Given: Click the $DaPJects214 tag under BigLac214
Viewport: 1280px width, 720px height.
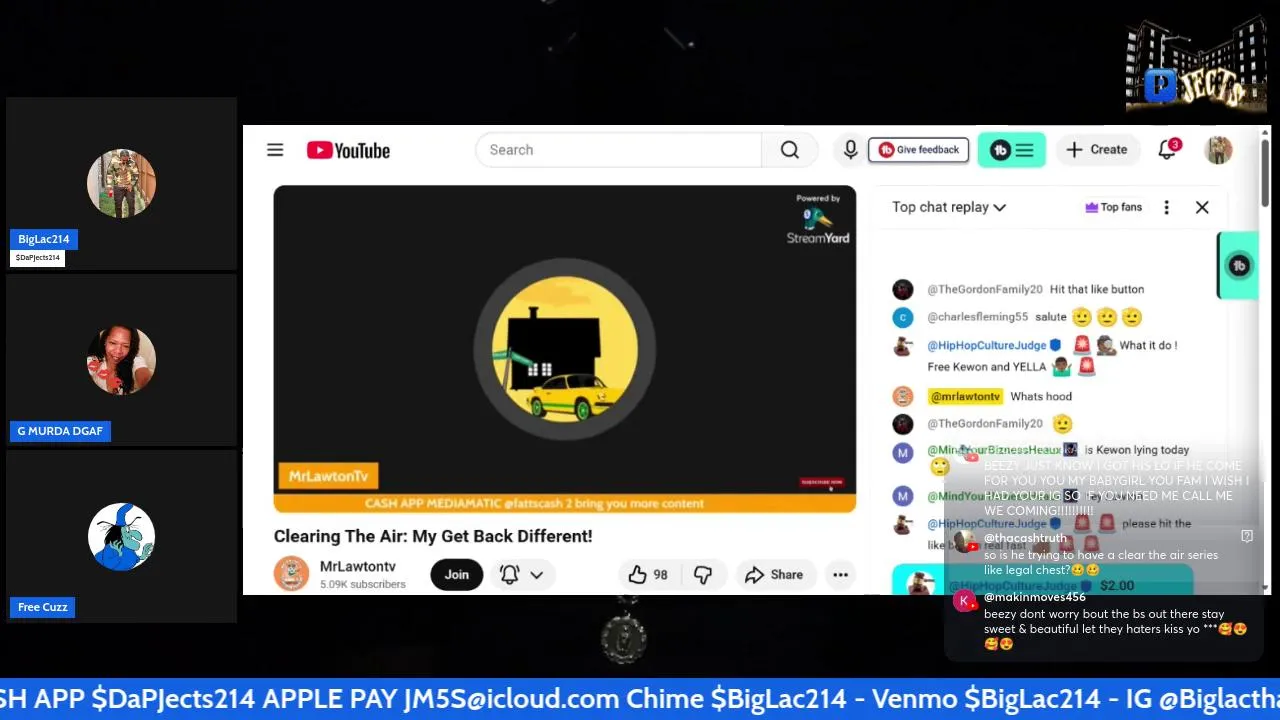Looking at the screenshot, I should coord(38,258).
